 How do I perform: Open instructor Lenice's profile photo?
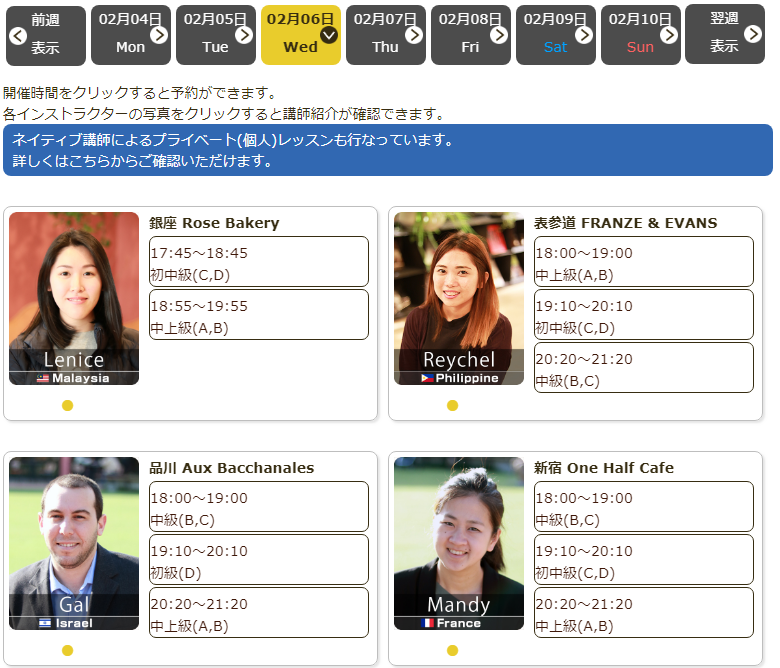pyautogui.click(x=74, y=298)
